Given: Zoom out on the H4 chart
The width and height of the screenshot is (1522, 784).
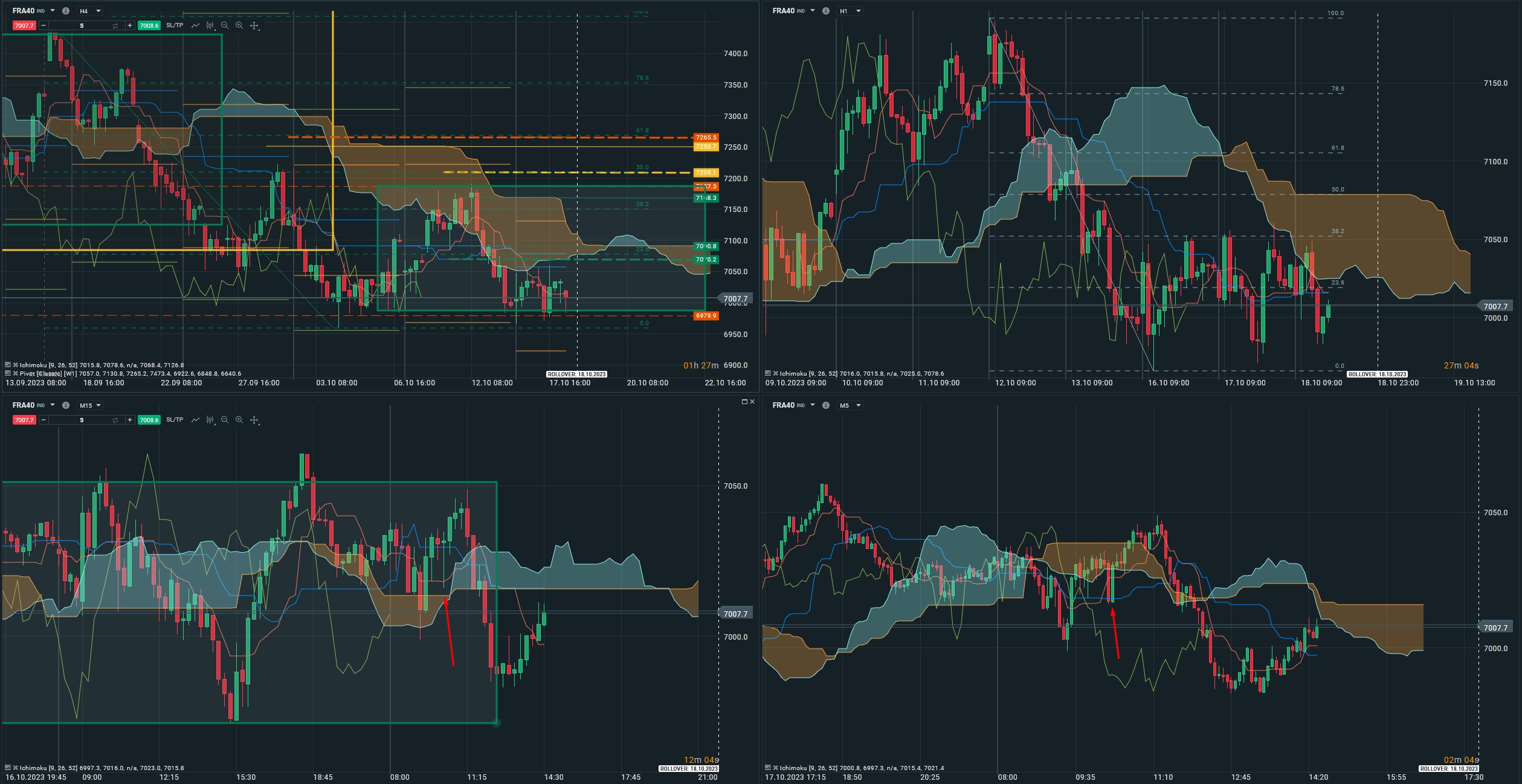Looking at the screenshot, I should [x=225, y=25].
